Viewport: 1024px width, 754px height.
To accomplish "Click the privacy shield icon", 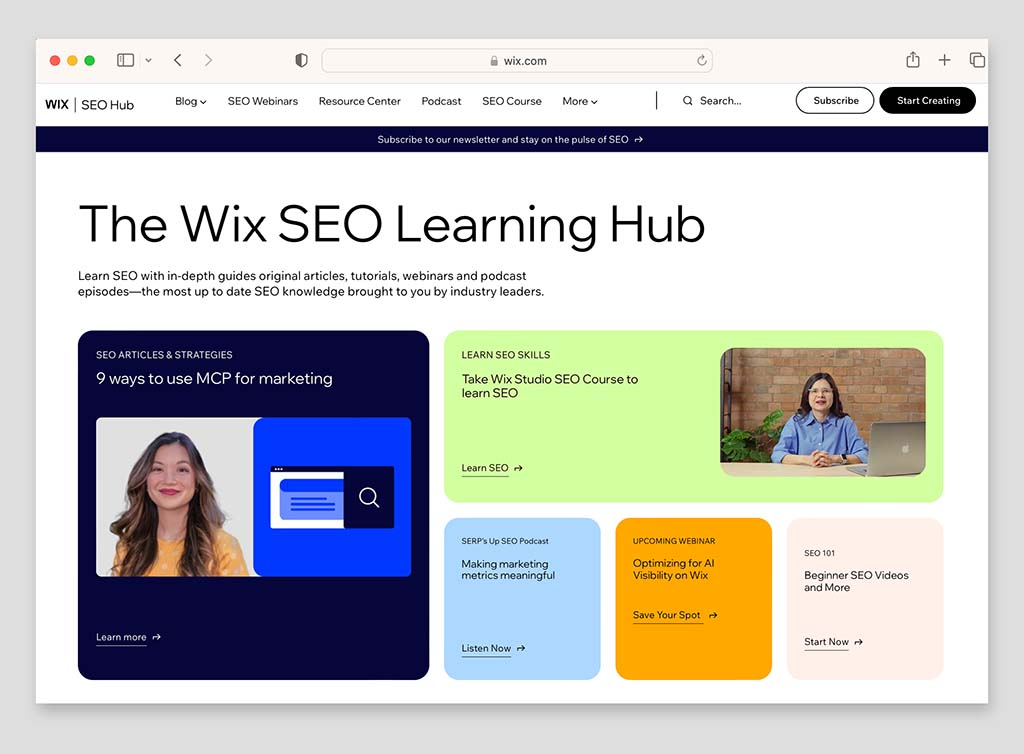I will 301,60.
